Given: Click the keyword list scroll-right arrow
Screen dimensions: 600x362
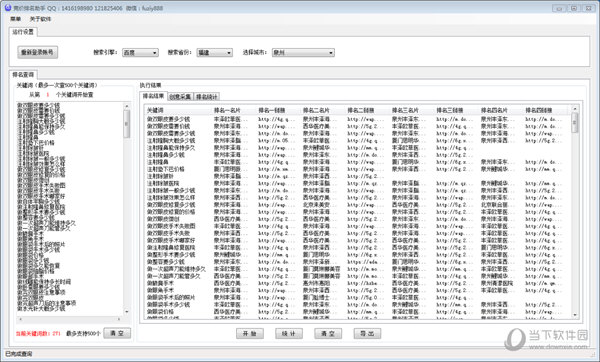Looking at the screenshot, I should click(x=119, y=319).
